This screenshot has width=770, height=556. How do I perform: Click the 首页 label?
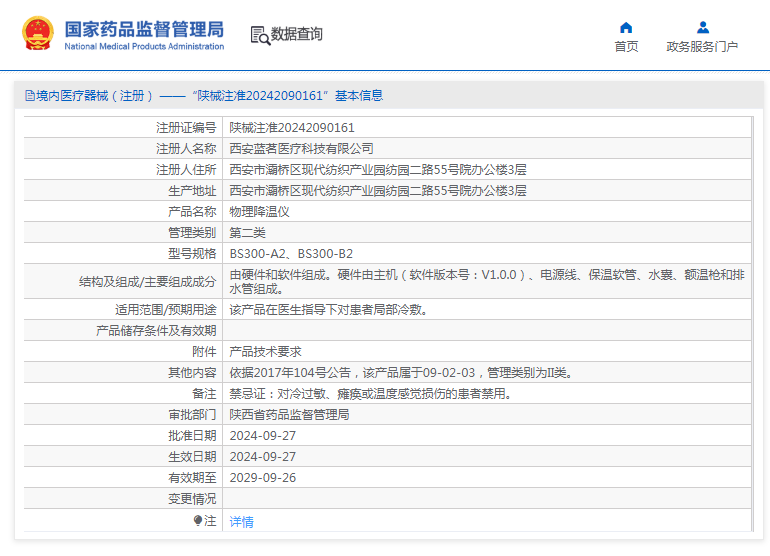coord(626,47)
